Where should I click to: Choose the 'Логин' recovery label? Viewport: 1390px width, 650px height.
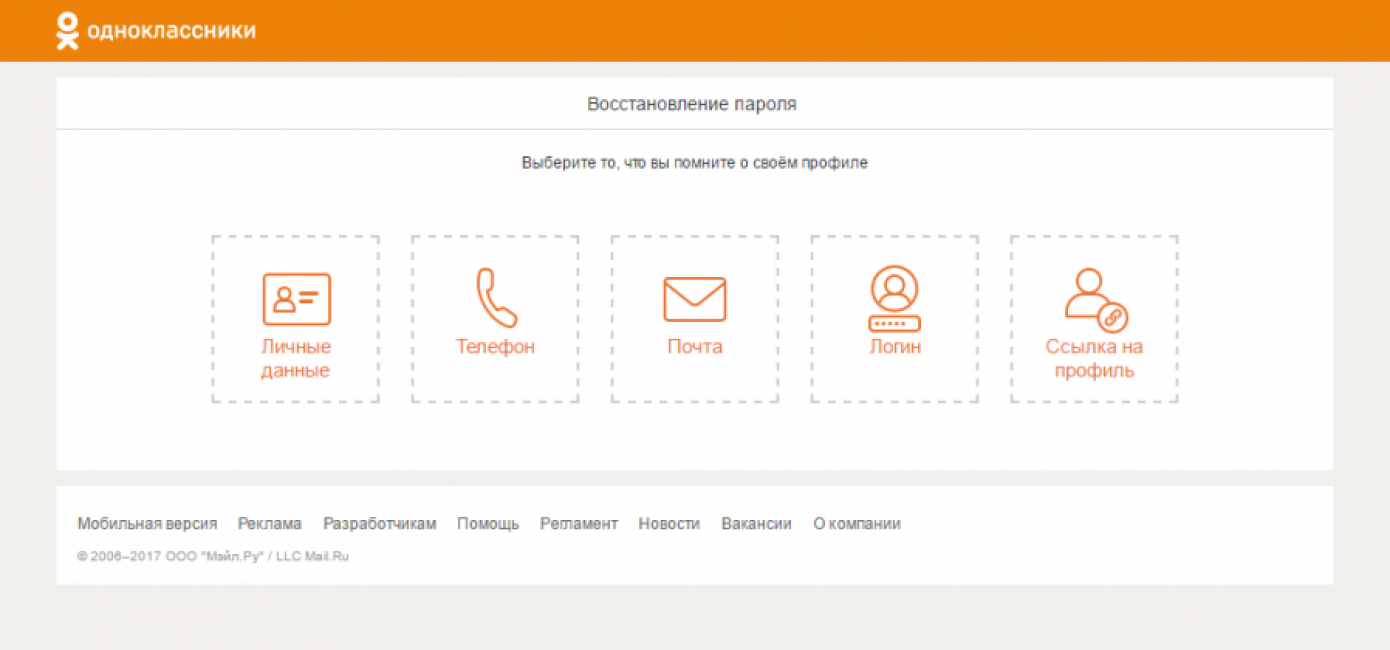click(895, 347)
